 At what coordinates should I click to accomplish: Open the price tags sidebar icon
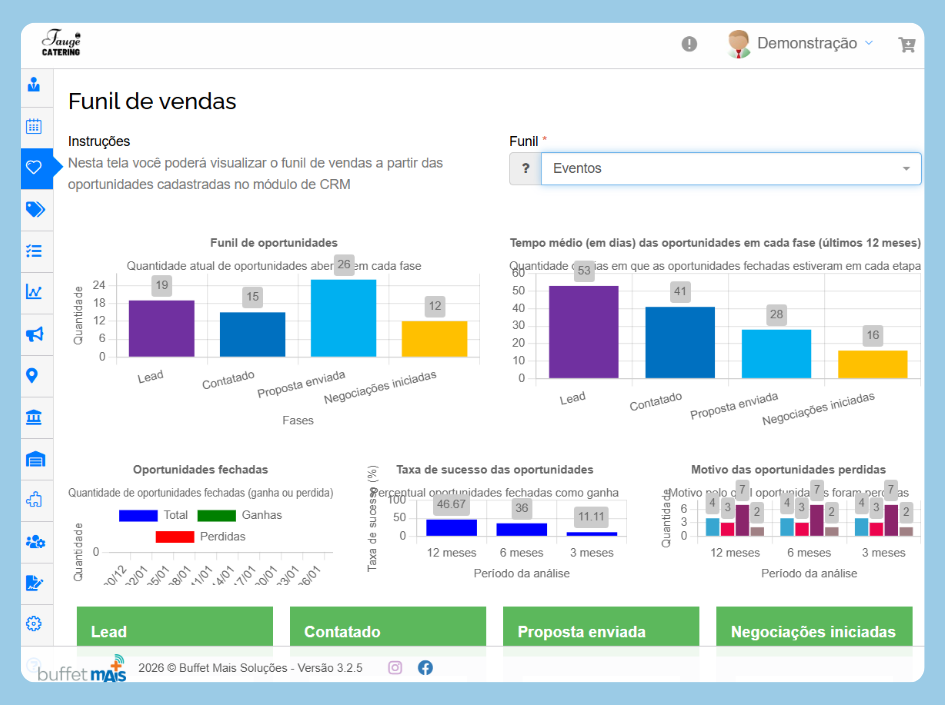coord(34,209)
